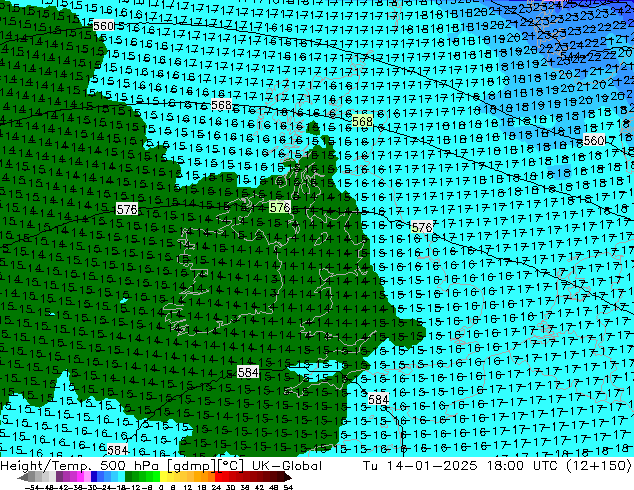This screenshot has width=634, height=490.
Task: Click the '[°C]' unit label
Action: (x=231, y=466)
